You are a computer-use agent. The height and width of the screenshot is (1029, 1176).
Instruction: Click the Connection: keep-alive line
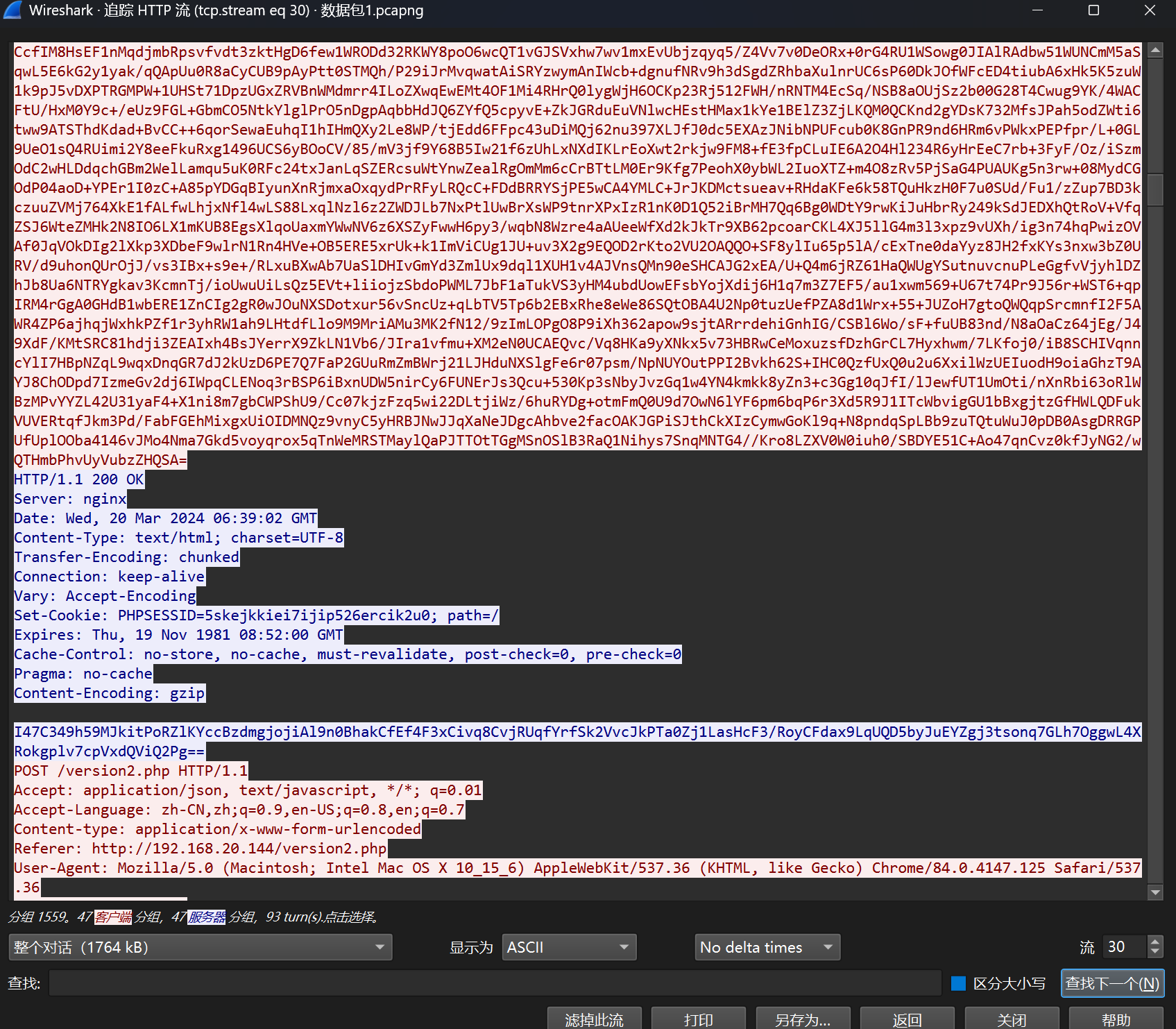click(x=110, y=577)
